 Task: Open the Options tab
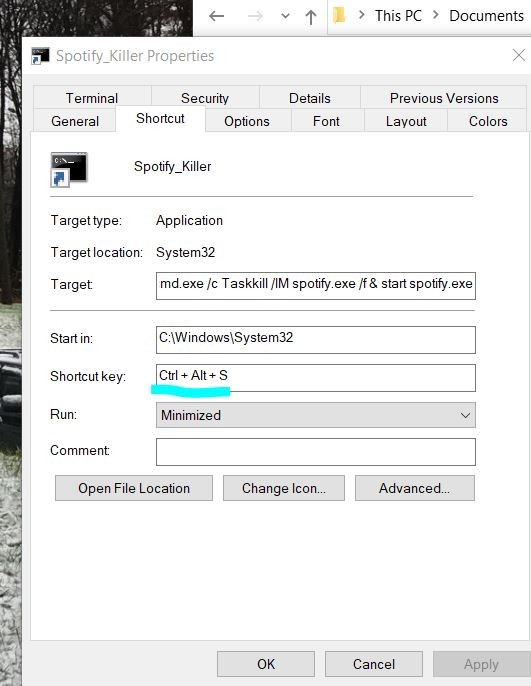click(247, 121)
